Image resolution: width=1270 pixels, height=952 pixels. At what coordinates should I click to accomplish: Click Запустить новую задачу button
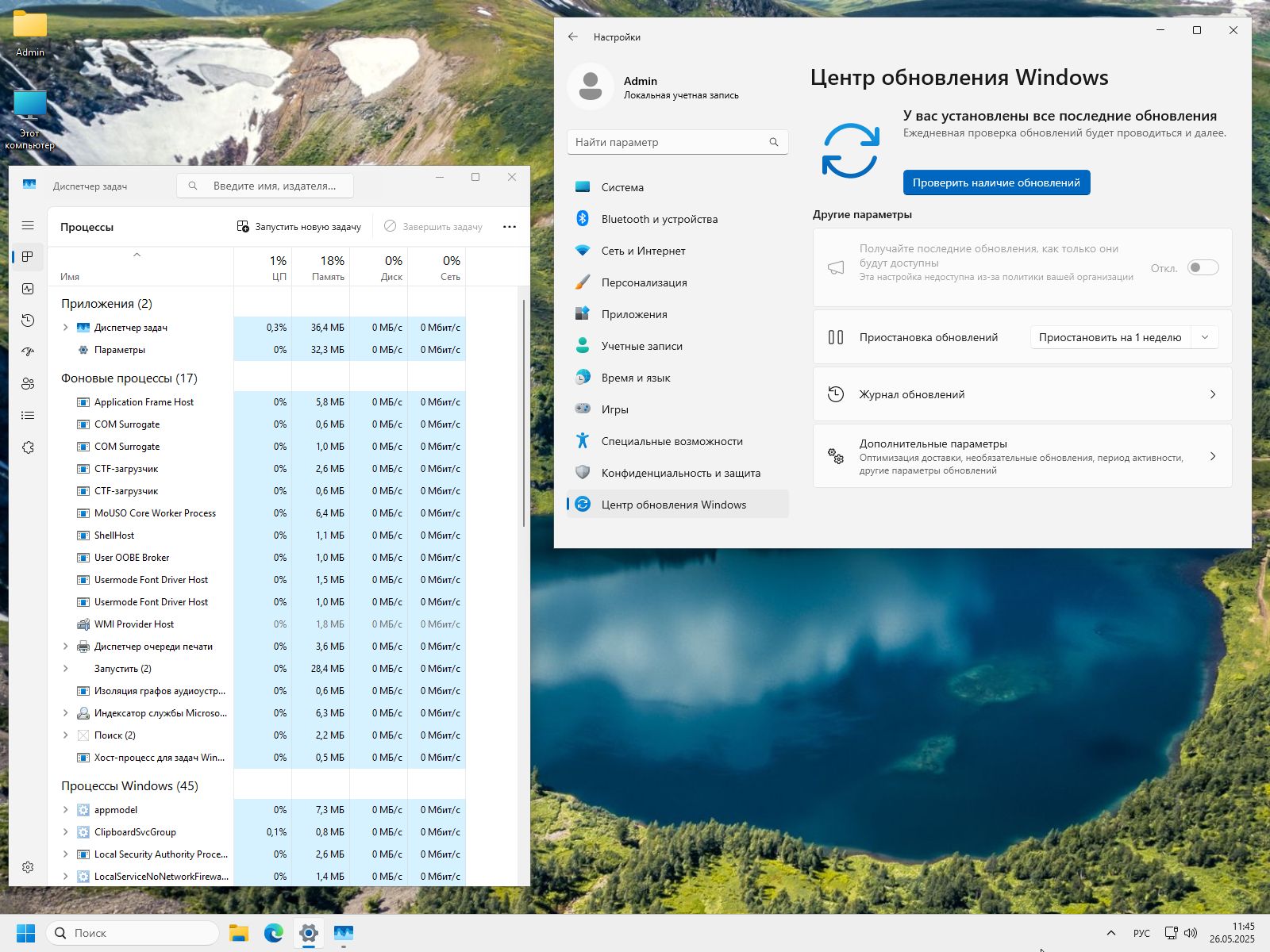299,227
